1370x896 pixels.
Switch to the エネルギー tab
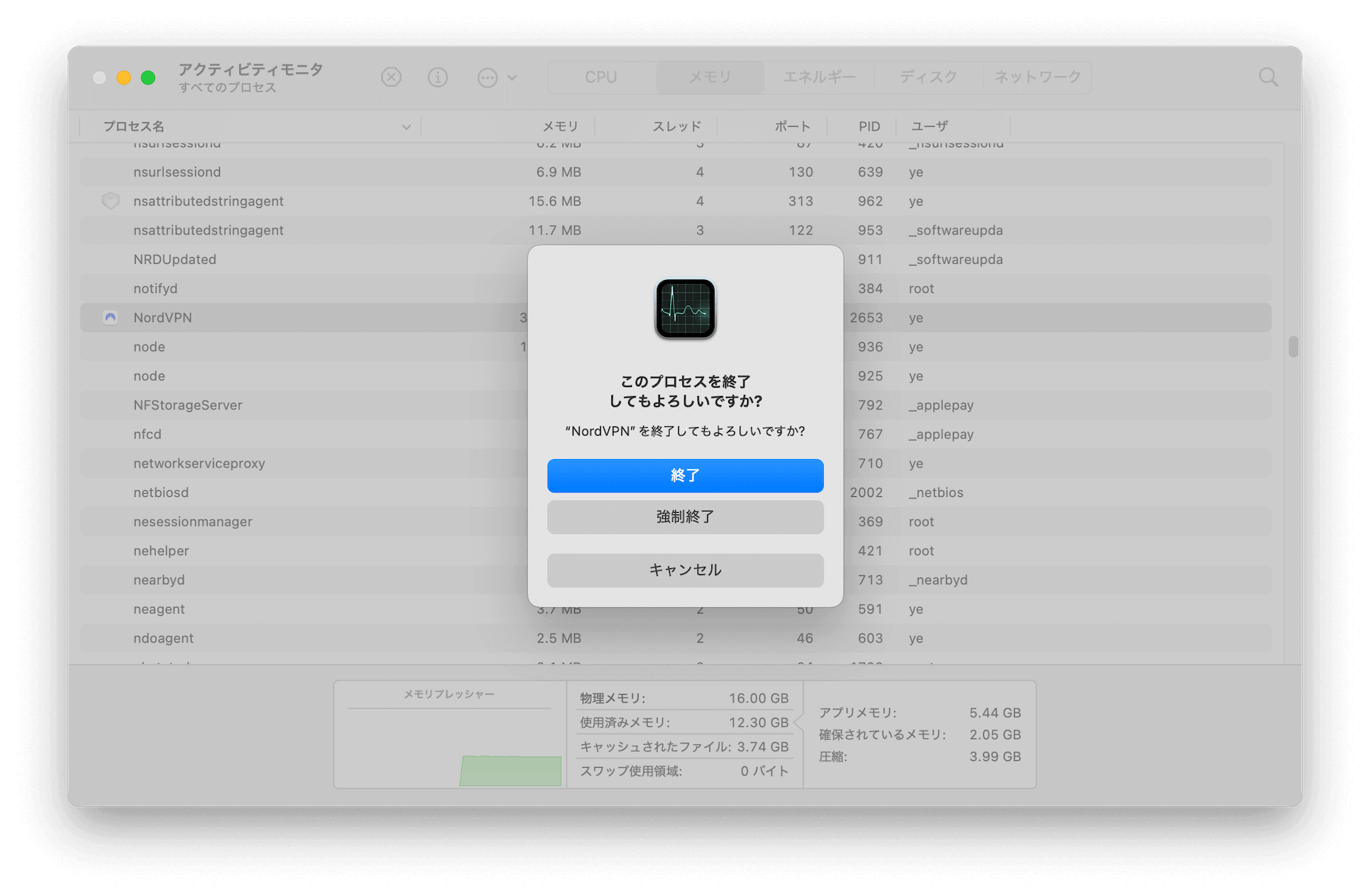click(819, 77)
